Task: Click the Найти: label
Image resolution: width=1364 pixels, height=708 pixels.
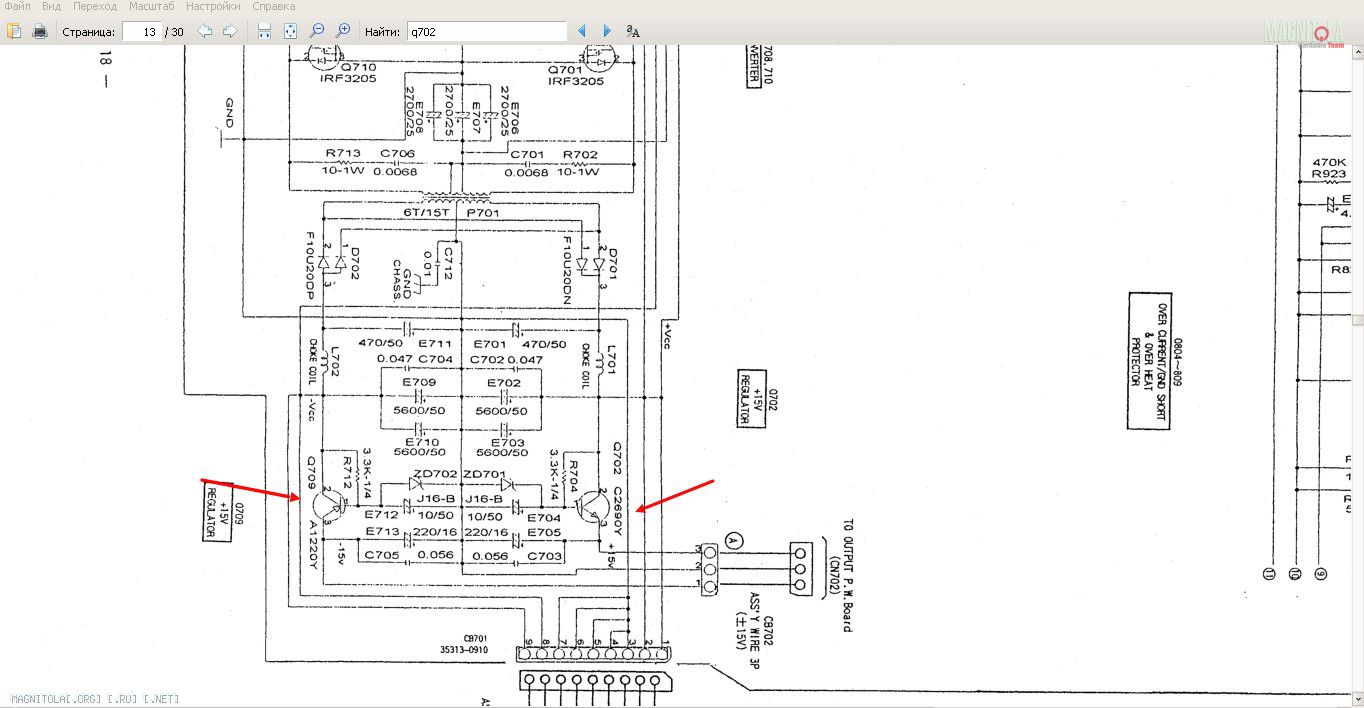Action: 382,32
